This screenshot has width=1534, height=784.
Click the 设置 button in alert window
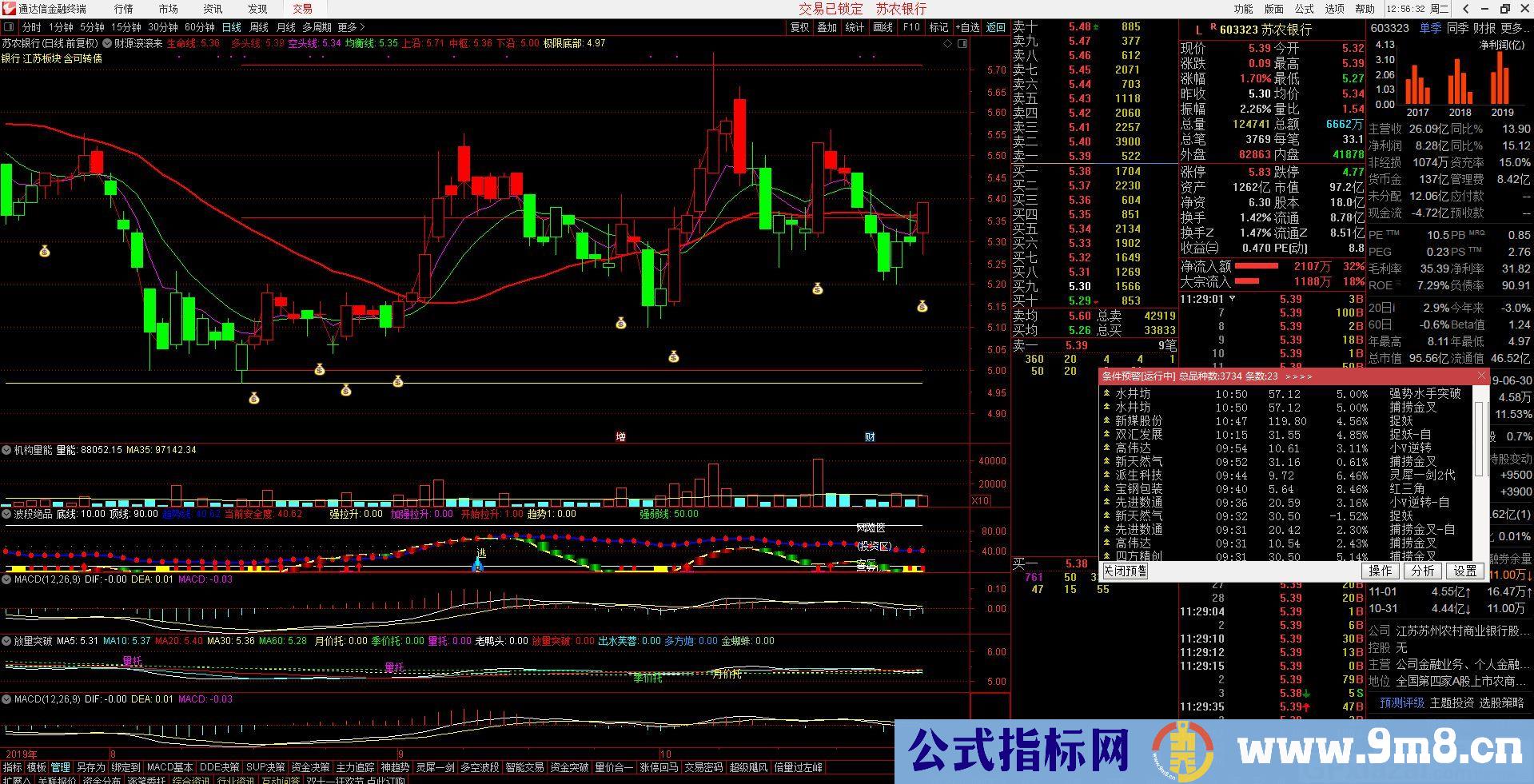point(1464,571)
